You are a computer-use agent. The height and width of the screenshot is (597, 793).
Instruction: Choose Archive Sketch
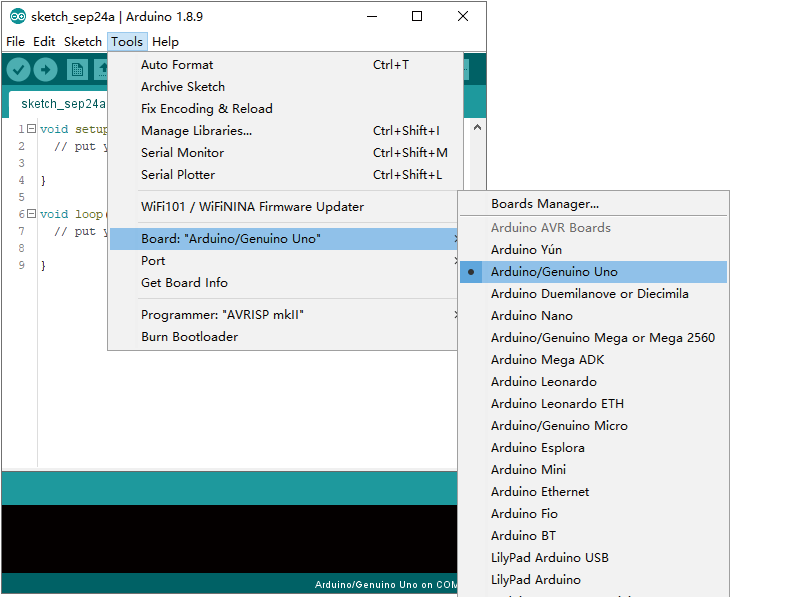point(285,87)
